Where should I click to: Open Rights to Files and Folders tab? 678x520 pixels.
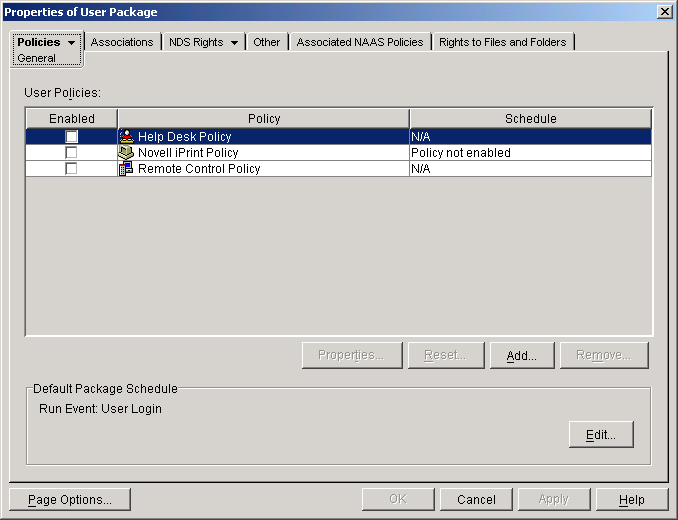[502, 42]
